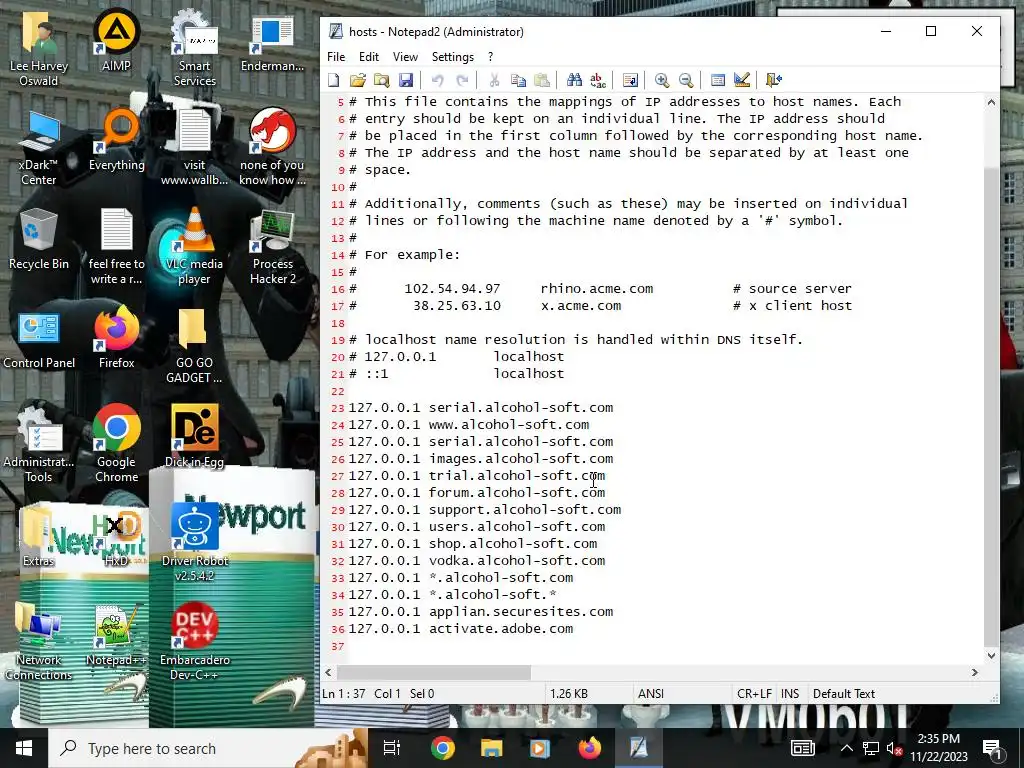Viewport: 1024px width, 768px height.
Task: Toggle word wrap toolbar icon
Action: click(x=630, y=80)
